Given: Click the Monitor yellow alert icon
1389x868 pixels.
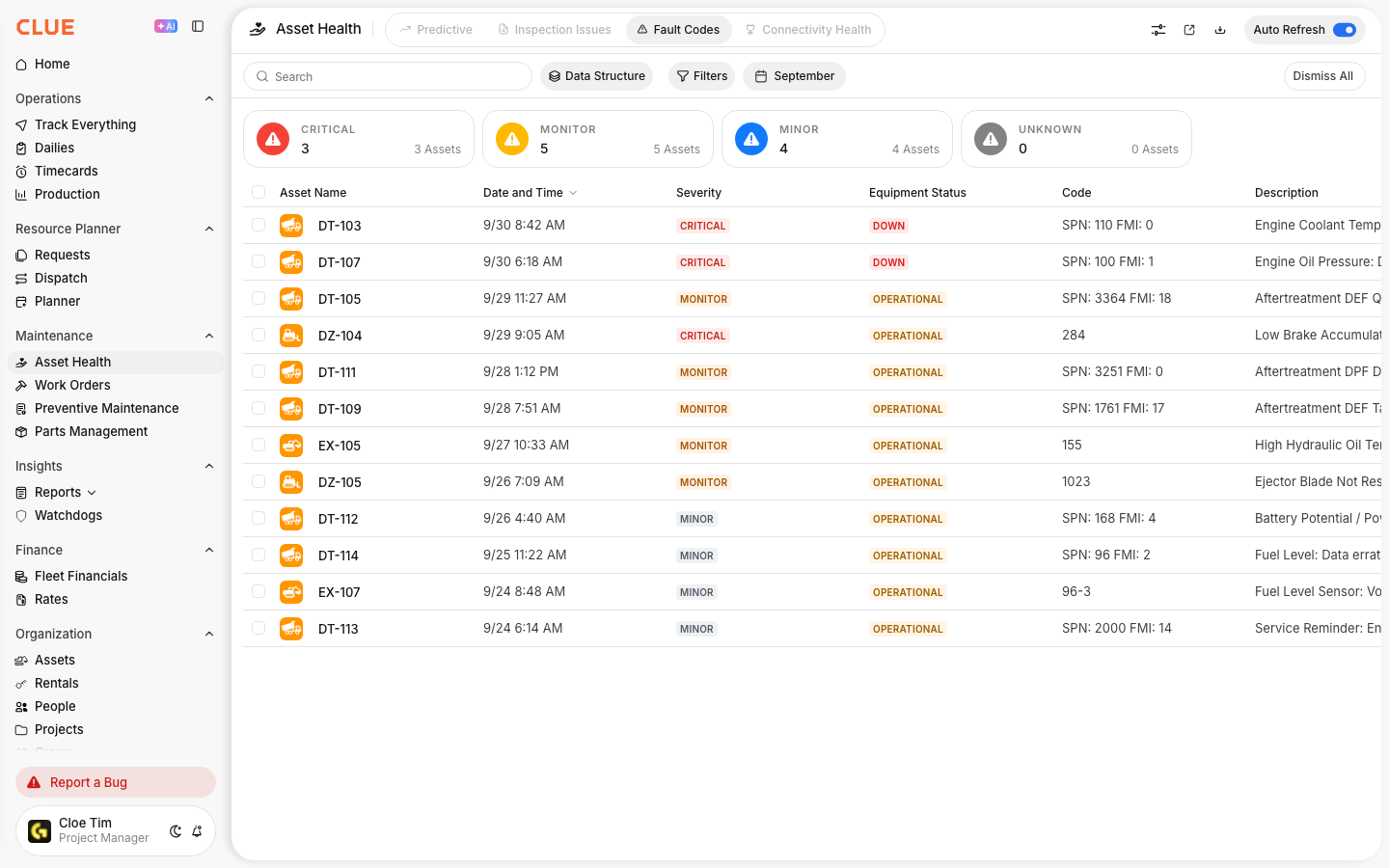Looking at the screenshot, I should 512,139.
